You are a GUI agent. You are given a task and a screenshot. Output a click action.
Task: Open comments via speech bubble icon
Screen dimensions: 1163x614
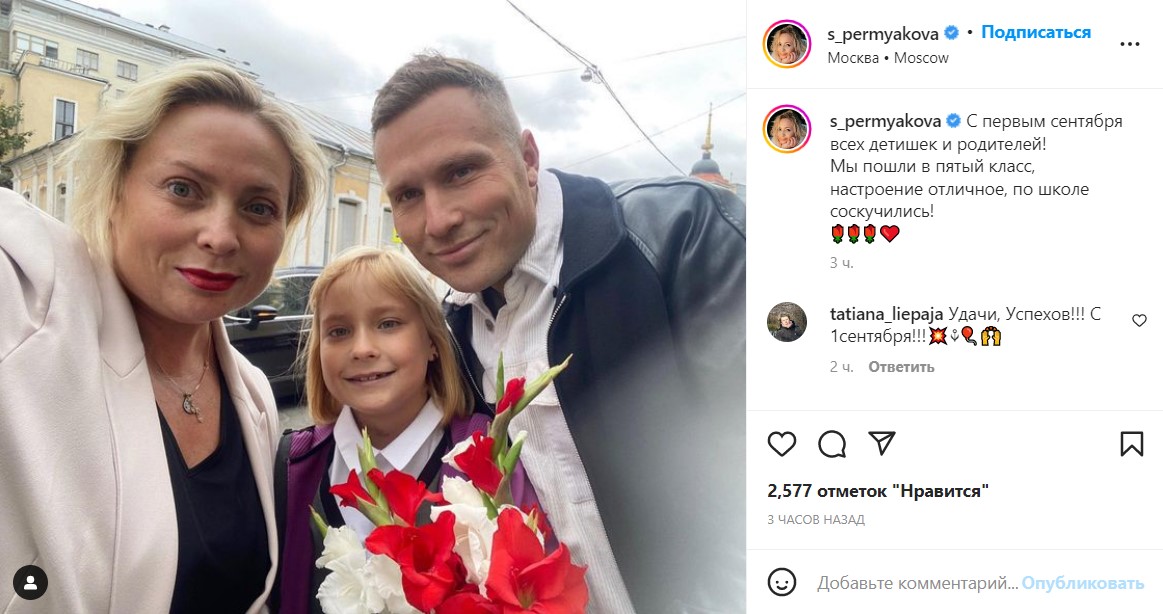[832, 444]
